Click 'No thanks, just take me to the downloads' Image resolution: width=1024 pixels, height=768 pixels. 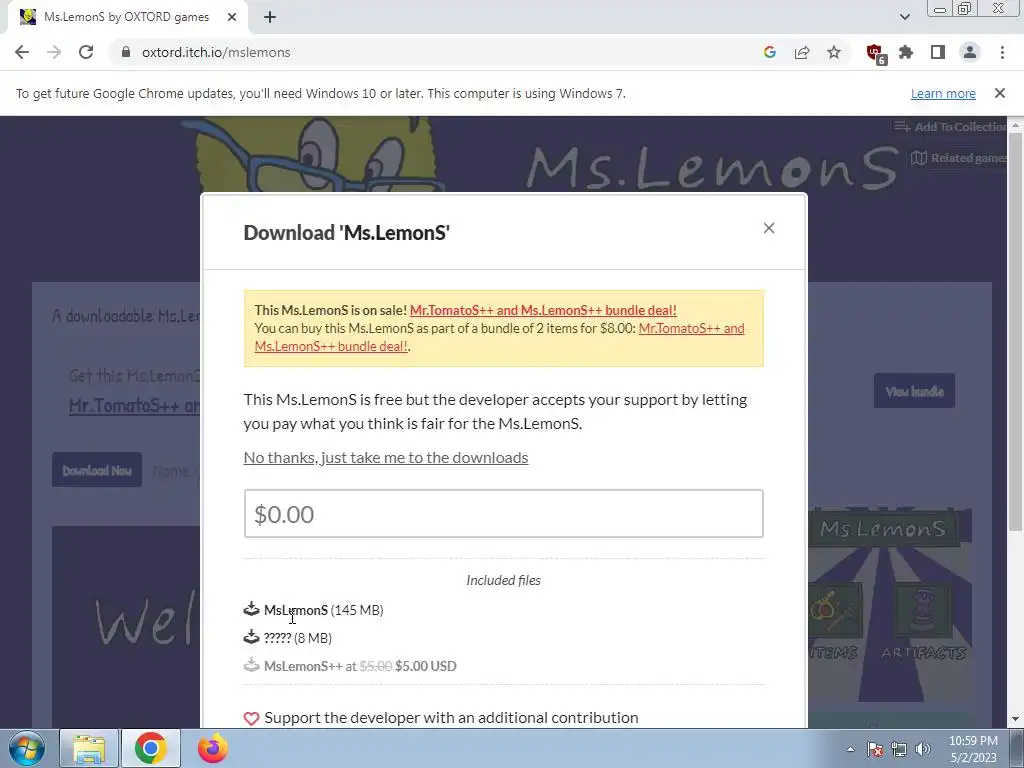[x=385, y=457]
